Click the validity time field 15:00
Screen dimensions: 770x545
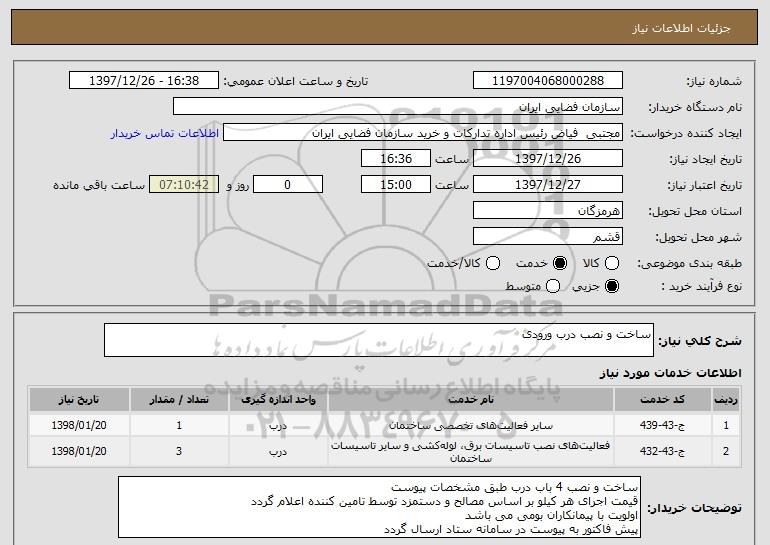396,185
